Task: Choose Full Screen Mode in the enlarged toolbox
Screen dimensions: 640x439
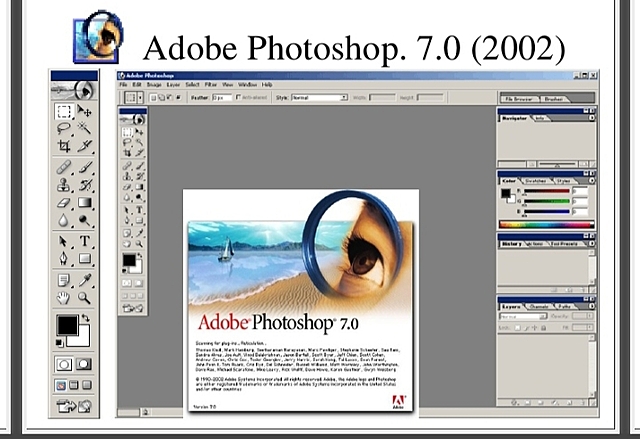Action: (x=87, y=385)
